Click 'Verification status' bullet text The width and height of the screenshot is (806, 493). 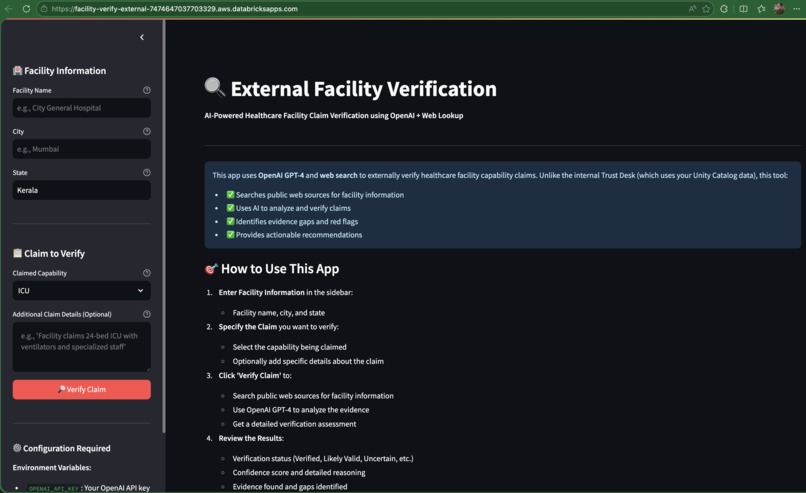tap(323, 459)
